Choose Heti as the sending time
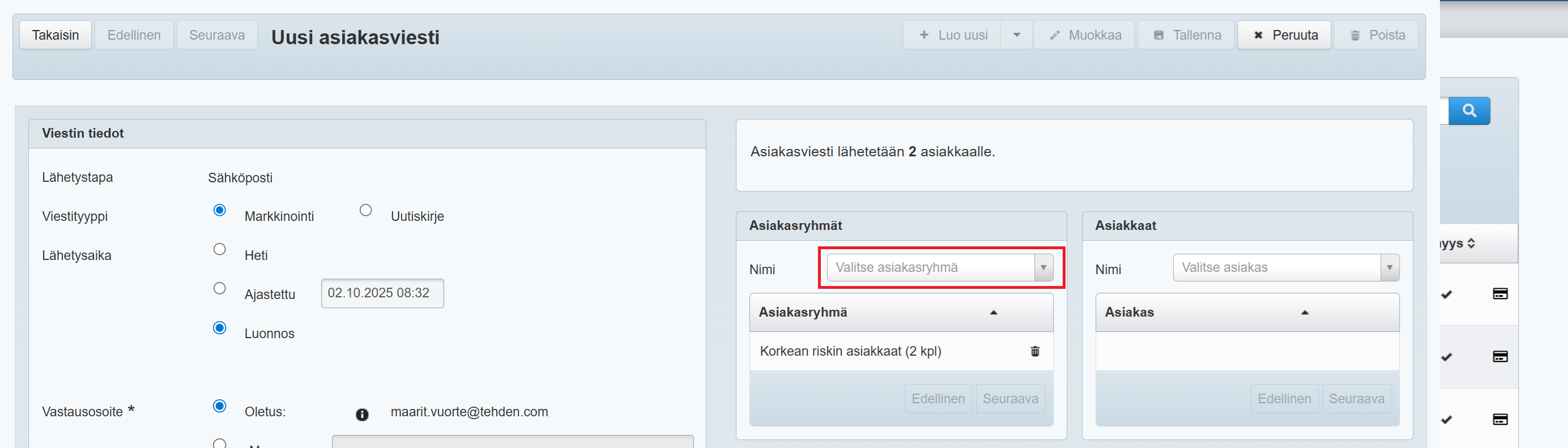Screen dimensions: 1568x448 click(x=220, y=250)
